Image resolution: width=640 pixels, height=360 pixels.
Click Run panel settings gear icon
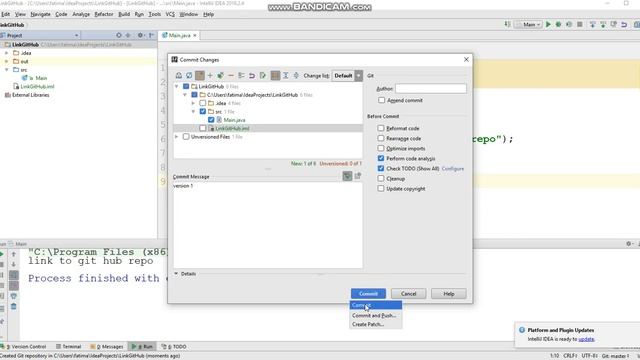(x=629, y=243)
